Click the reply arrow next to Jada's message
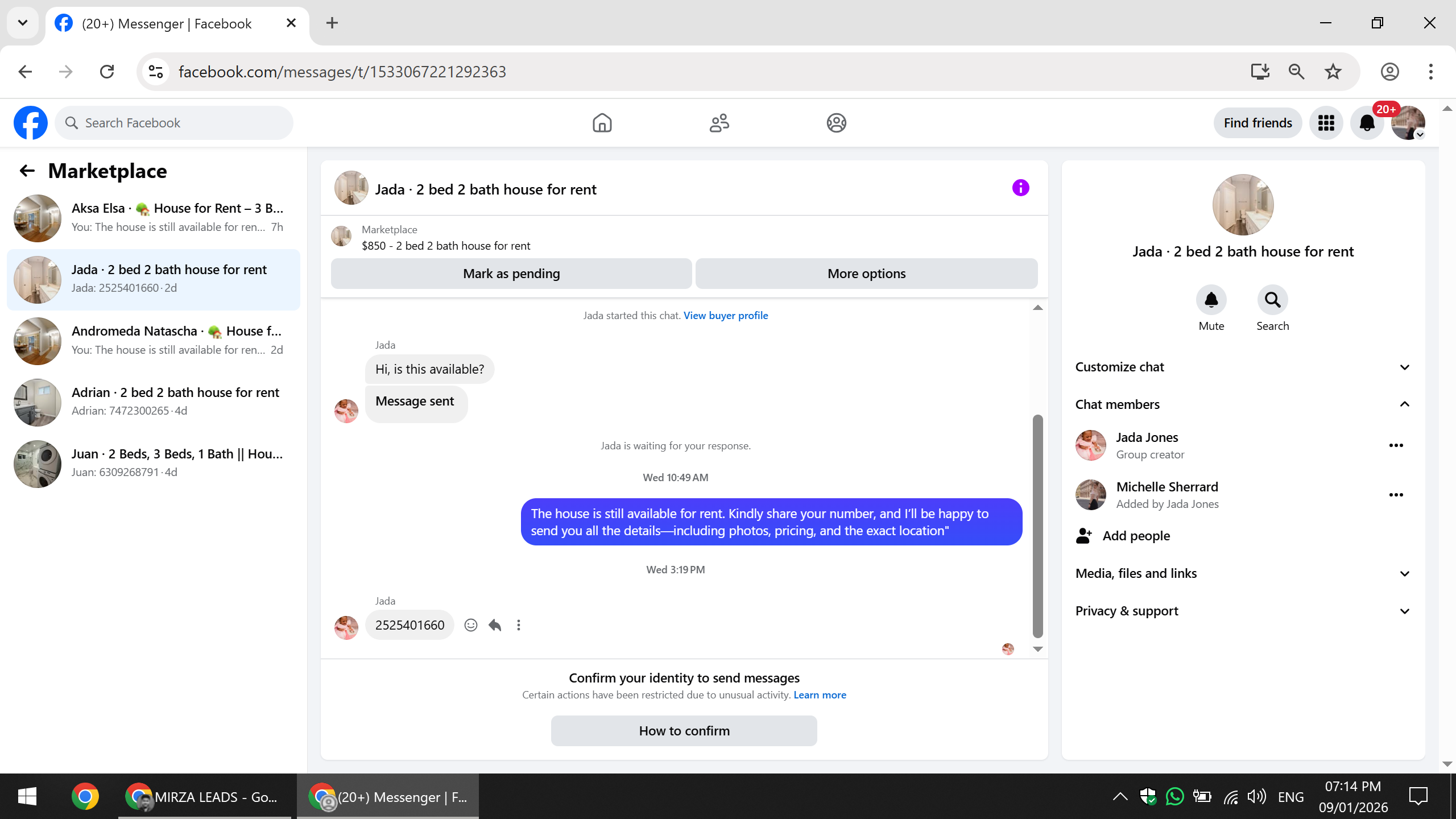Screen dimensions: 1456x819 pyautogui.click(x=495, y=625)
